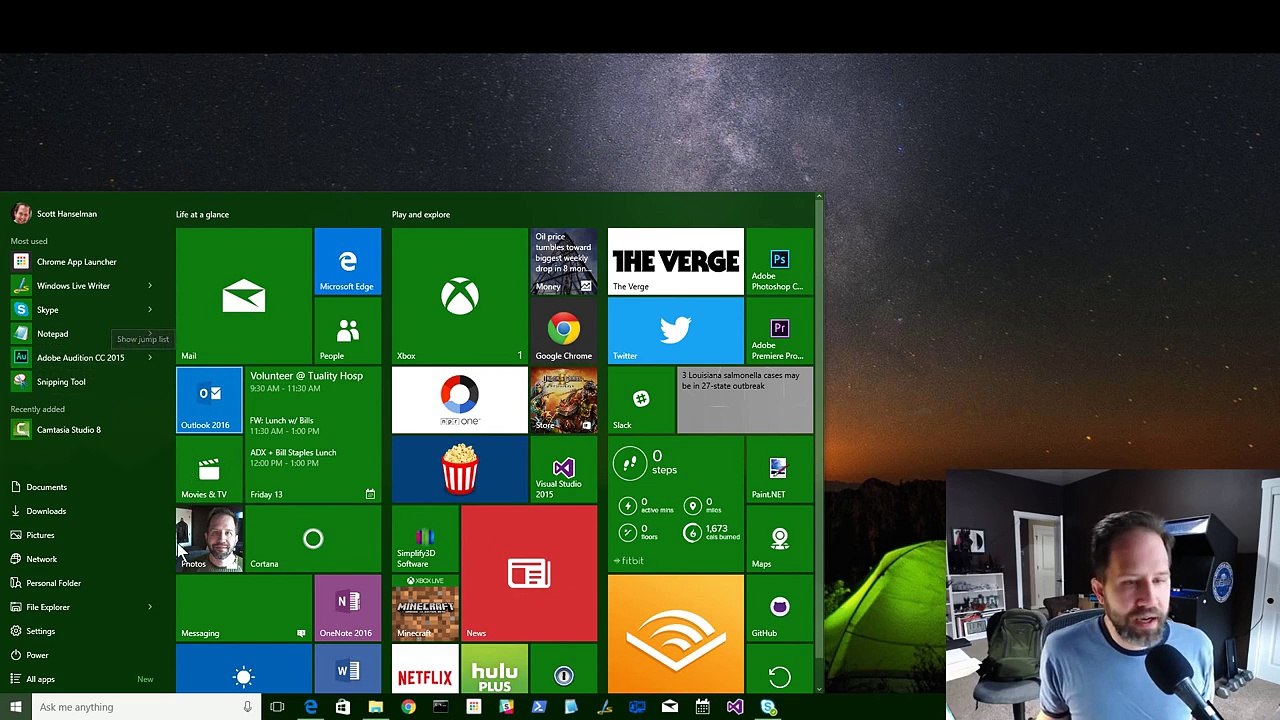This screenshot has width=1280, height=720.
Task: Open the GitHub tile
Action: coord(779,607)
